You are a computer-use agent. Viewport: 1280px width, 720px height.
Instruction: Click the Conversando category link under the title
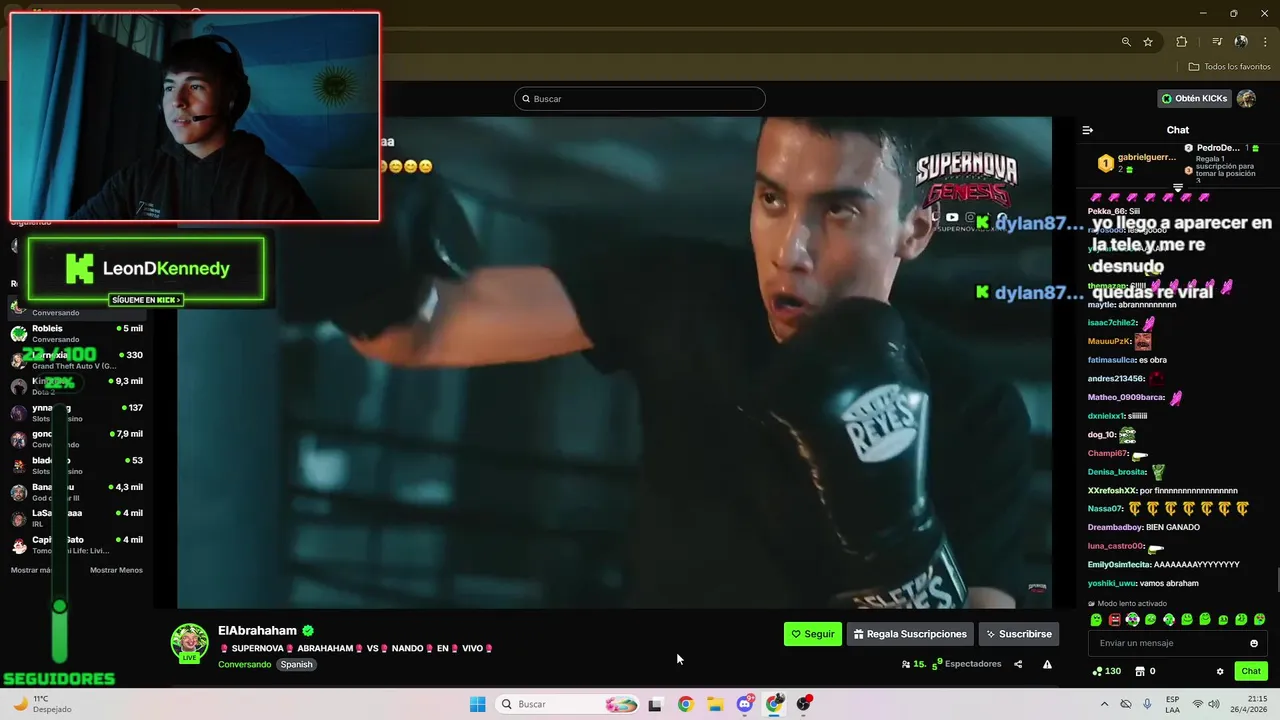click(244, 664)
